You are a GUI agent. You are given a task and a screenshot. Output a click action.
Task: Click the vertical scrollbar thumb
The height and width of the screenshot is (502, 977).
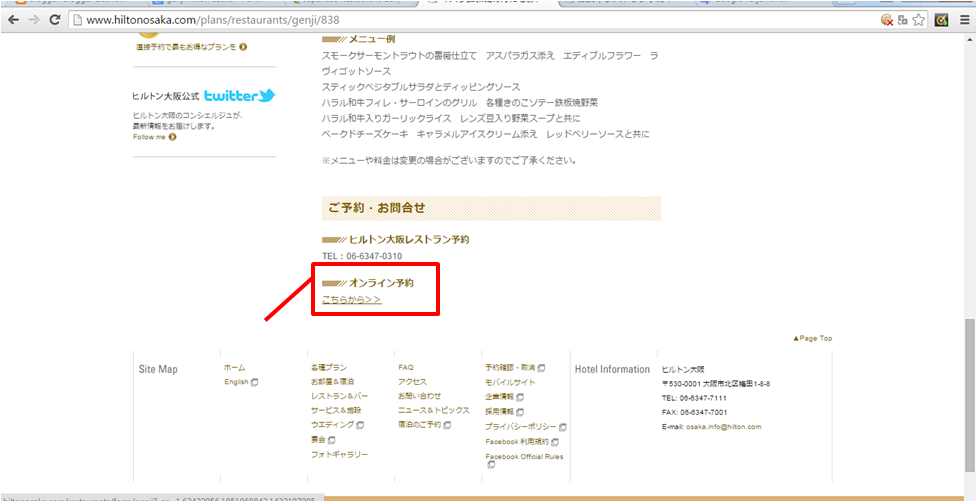969,400
